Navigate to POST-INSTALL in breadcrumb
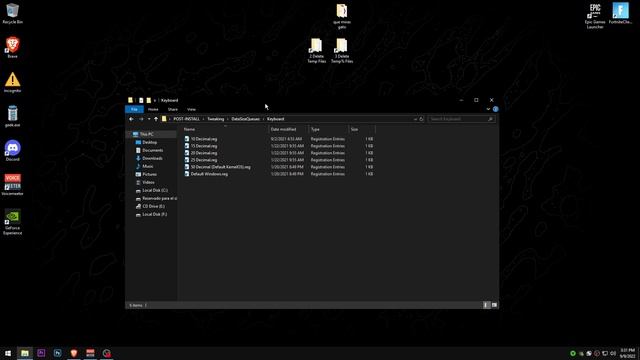640x360 pixels. coord(187,119)
